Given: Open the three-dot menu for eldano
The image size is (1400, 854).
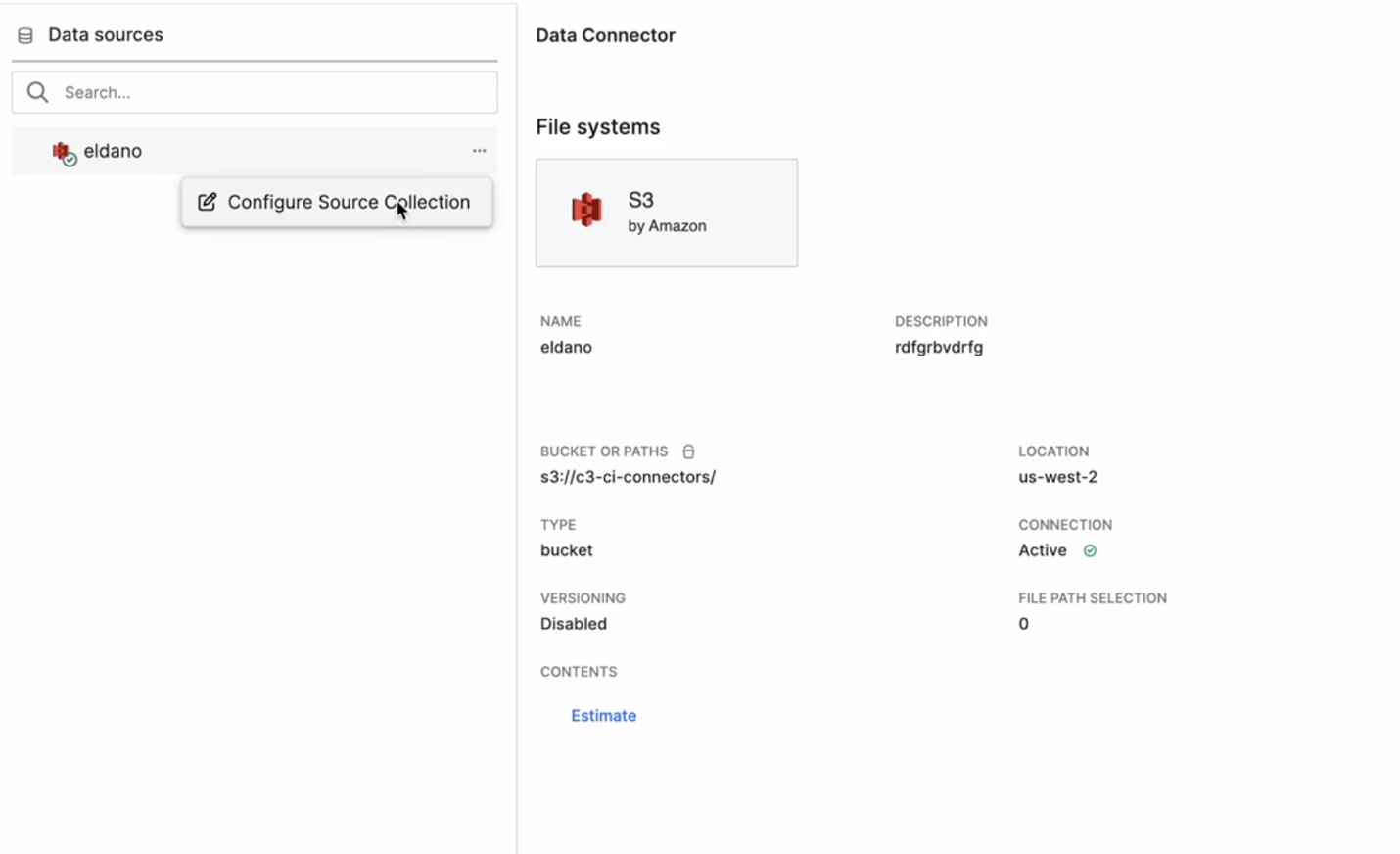Looking at the screenshot, I should pos(479,151).
